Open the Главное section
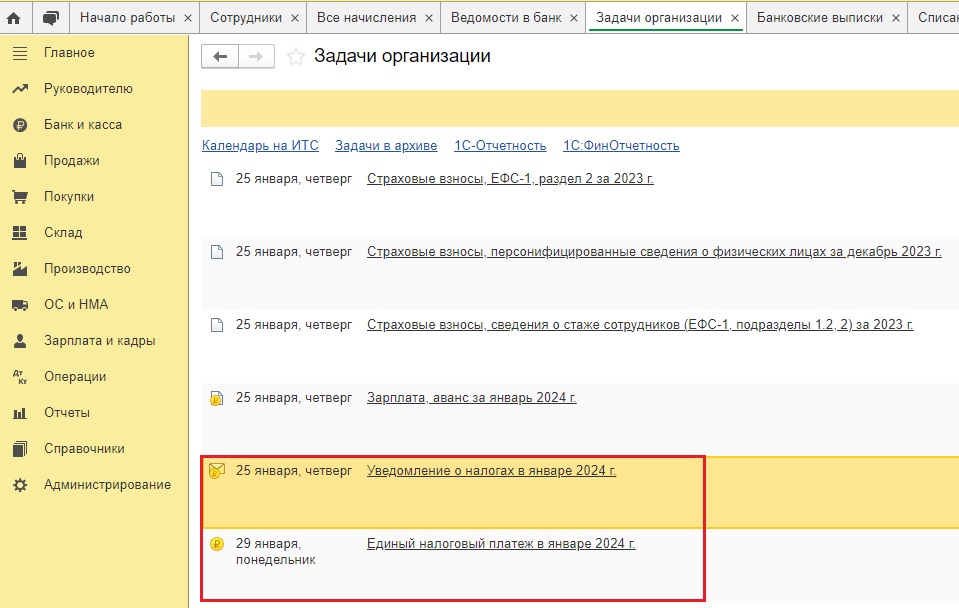The height and width of the screenshot is (608, 959). point(69,53)
